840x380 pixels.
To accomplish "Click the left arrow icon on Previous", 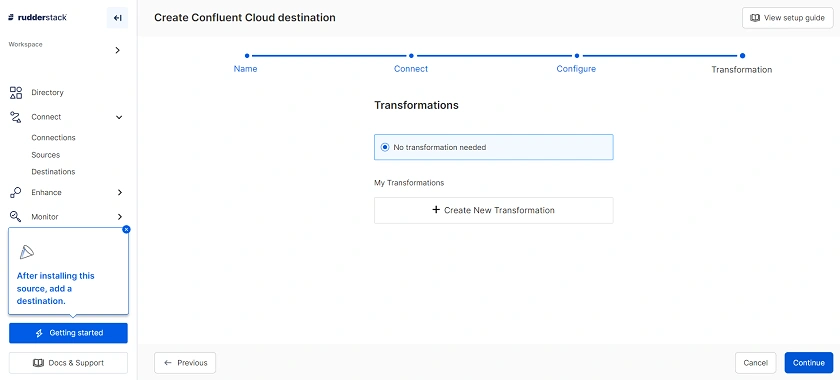I will 168,363.
